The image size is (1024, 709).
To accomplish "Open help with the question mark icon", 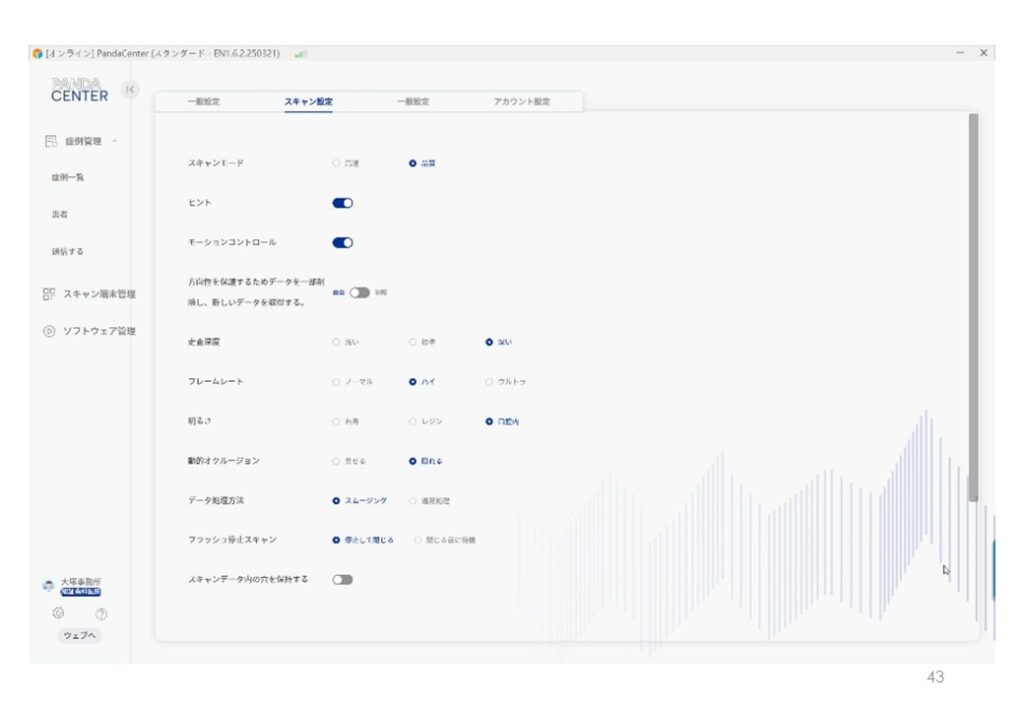I will (x=101, y=613).
